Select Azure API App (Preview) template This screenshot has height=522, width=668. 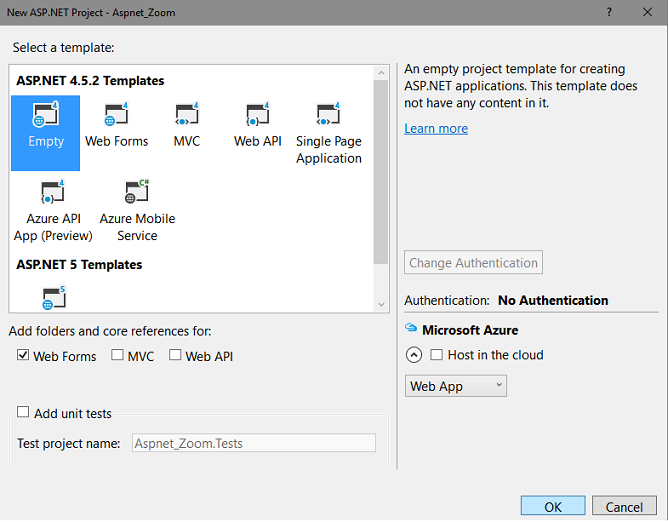[53, 211]
